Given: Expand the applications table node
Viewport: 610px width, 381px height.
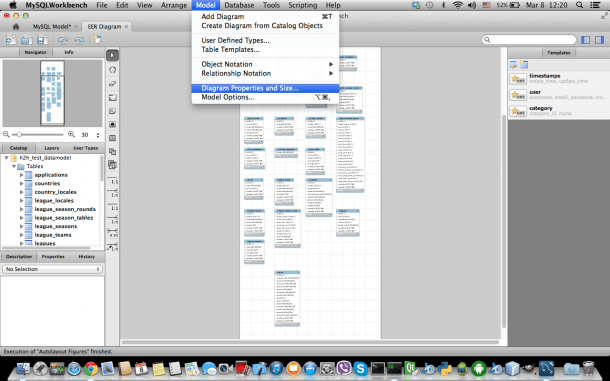Looking at the screenshot, I should [x=21, y=175].
